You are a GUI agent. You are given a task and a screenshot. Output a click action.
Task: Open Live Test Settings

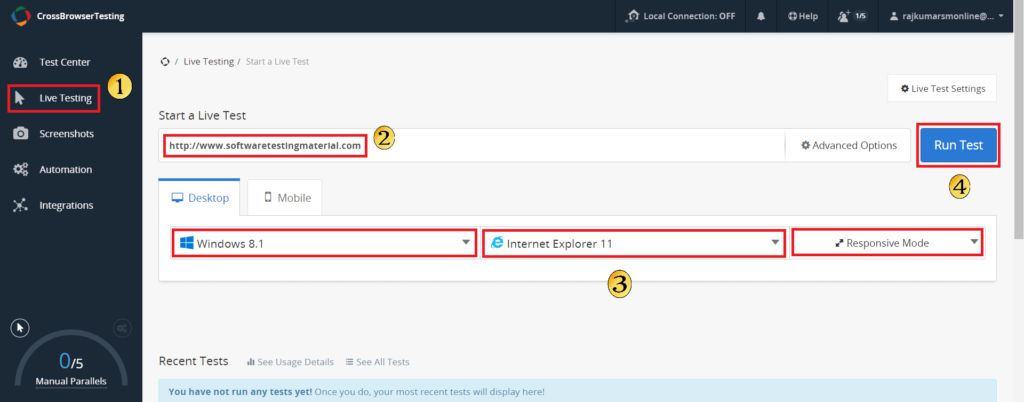click(x=941, y=89)
